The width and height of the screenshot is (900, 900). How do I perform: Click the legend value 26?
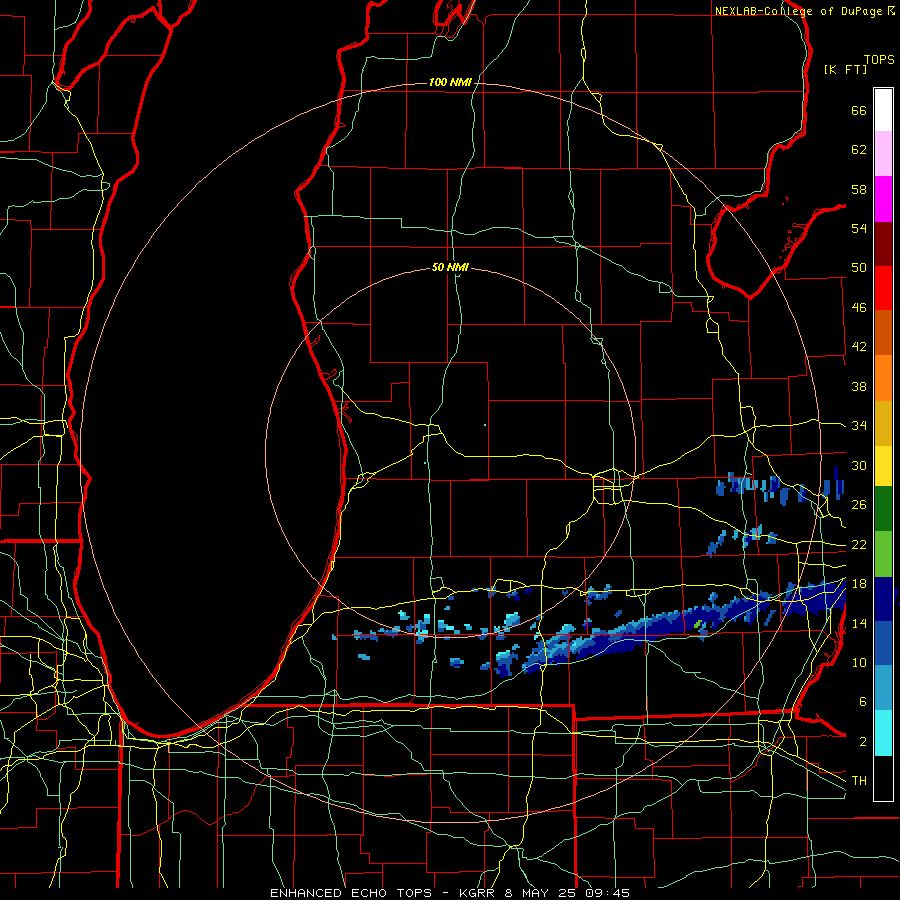pyautogui.click(x=859, y=505)
